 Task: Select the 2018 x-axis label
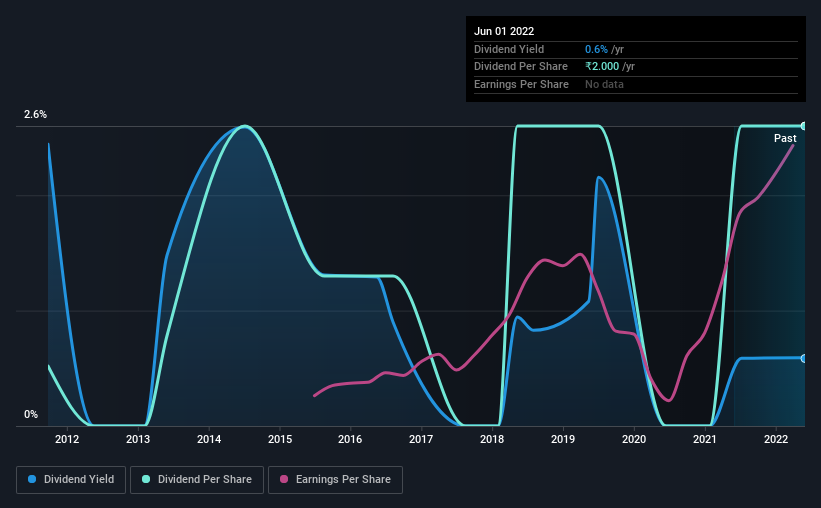coord(492,439)
